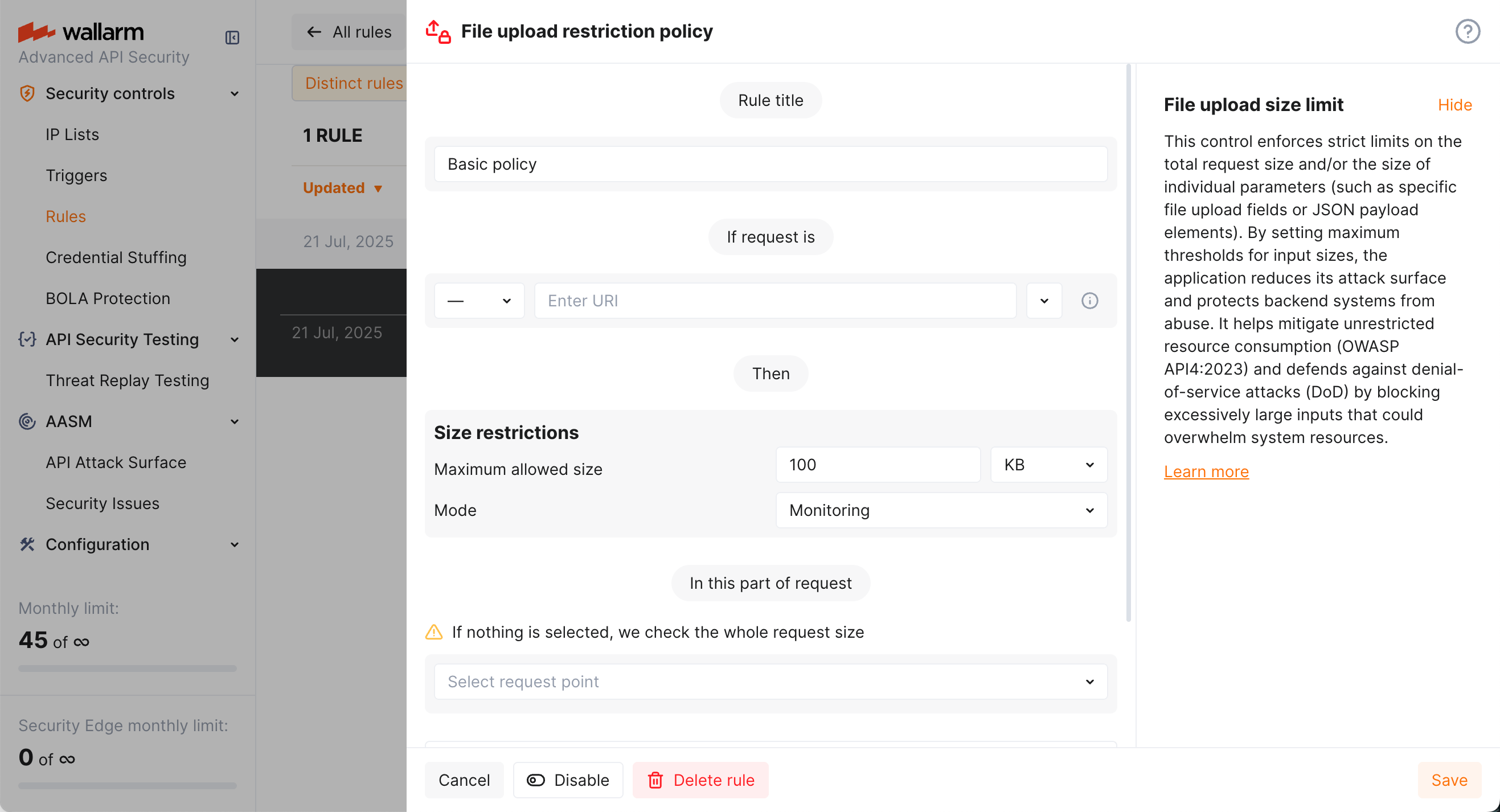Image resolution: width=1500 pixels, height=812 pixels.
Task: Select Rules in the sidebar menu
Action: [65, 216]
